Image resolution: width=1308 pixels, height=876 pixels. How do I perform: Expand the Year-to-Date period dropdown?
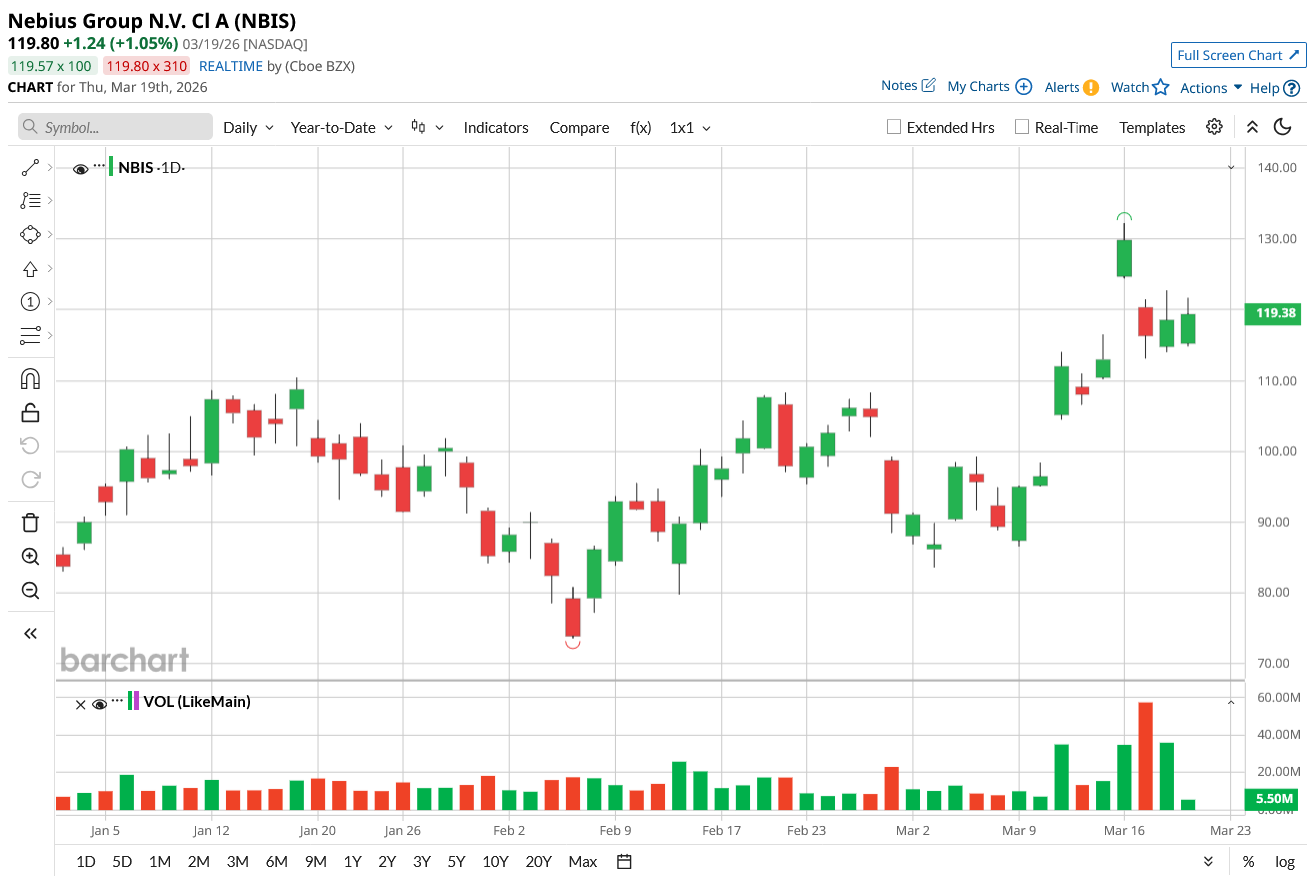point(340,127)
